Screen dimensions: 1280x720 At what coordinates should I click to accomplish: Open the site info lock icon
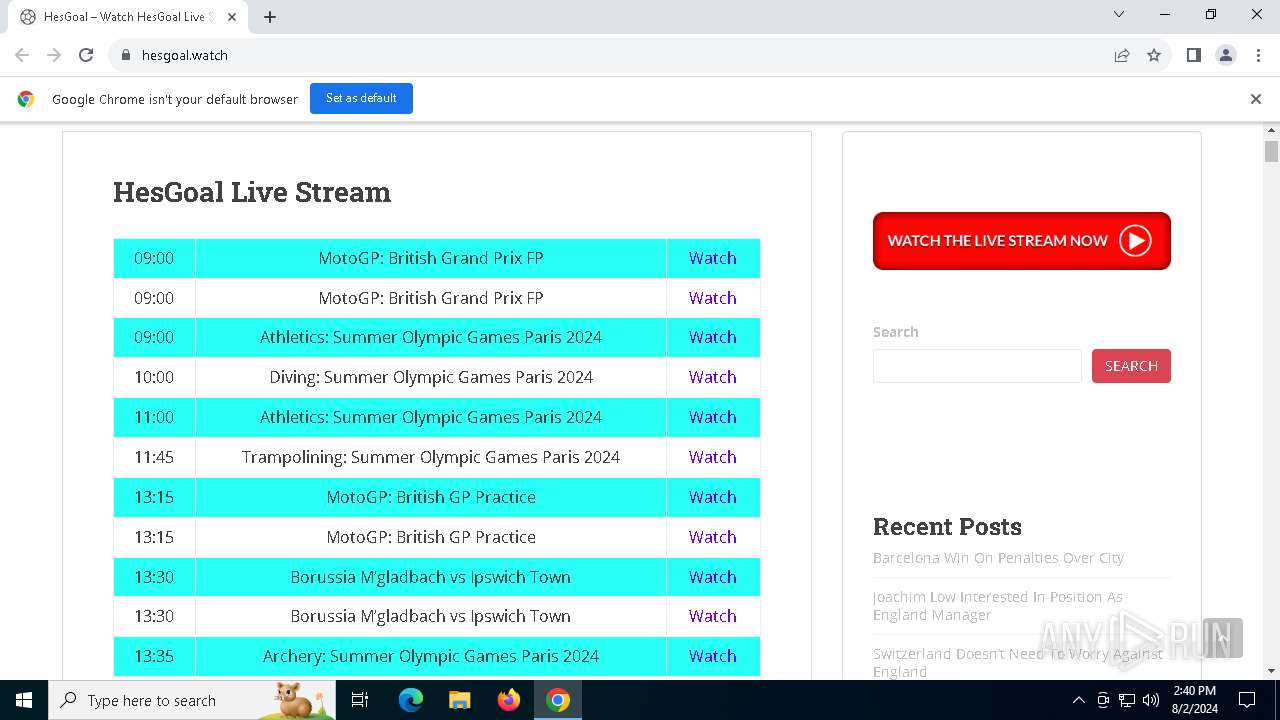coord(126,55)
